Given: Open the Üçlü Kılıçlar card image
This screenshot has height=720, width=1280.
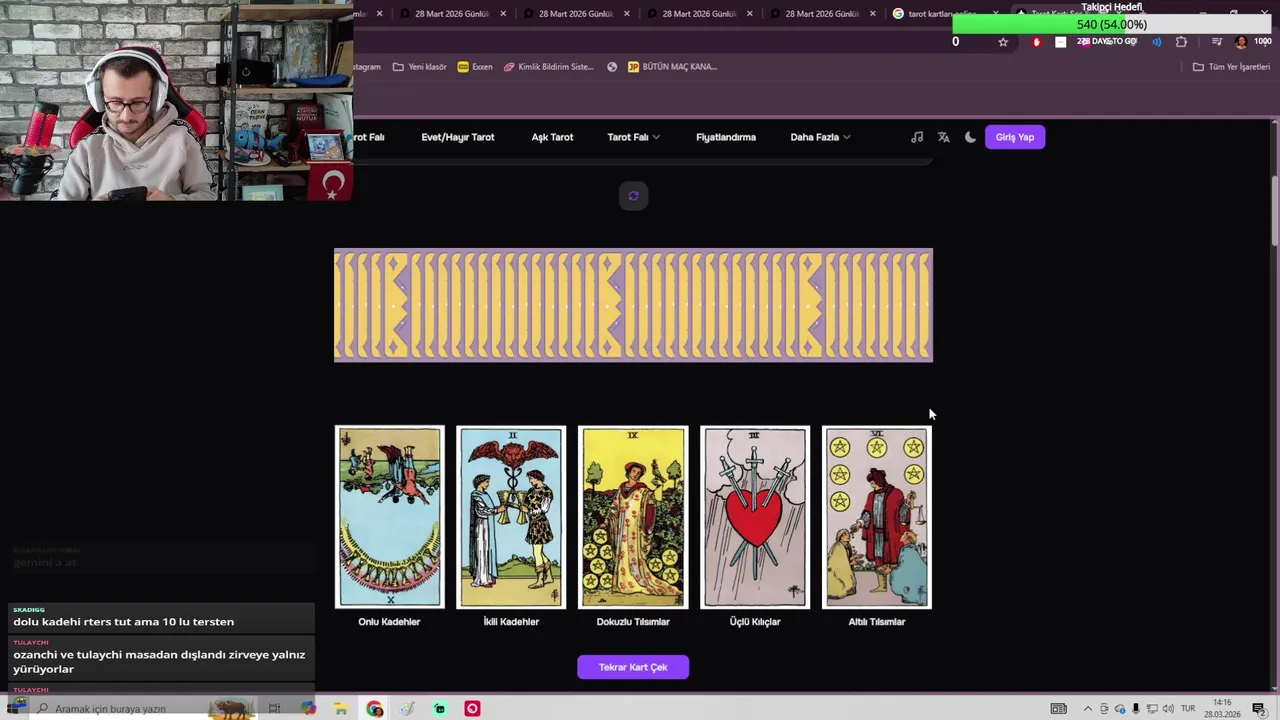Looking at the screenshot, I should [x=755, y=517].
